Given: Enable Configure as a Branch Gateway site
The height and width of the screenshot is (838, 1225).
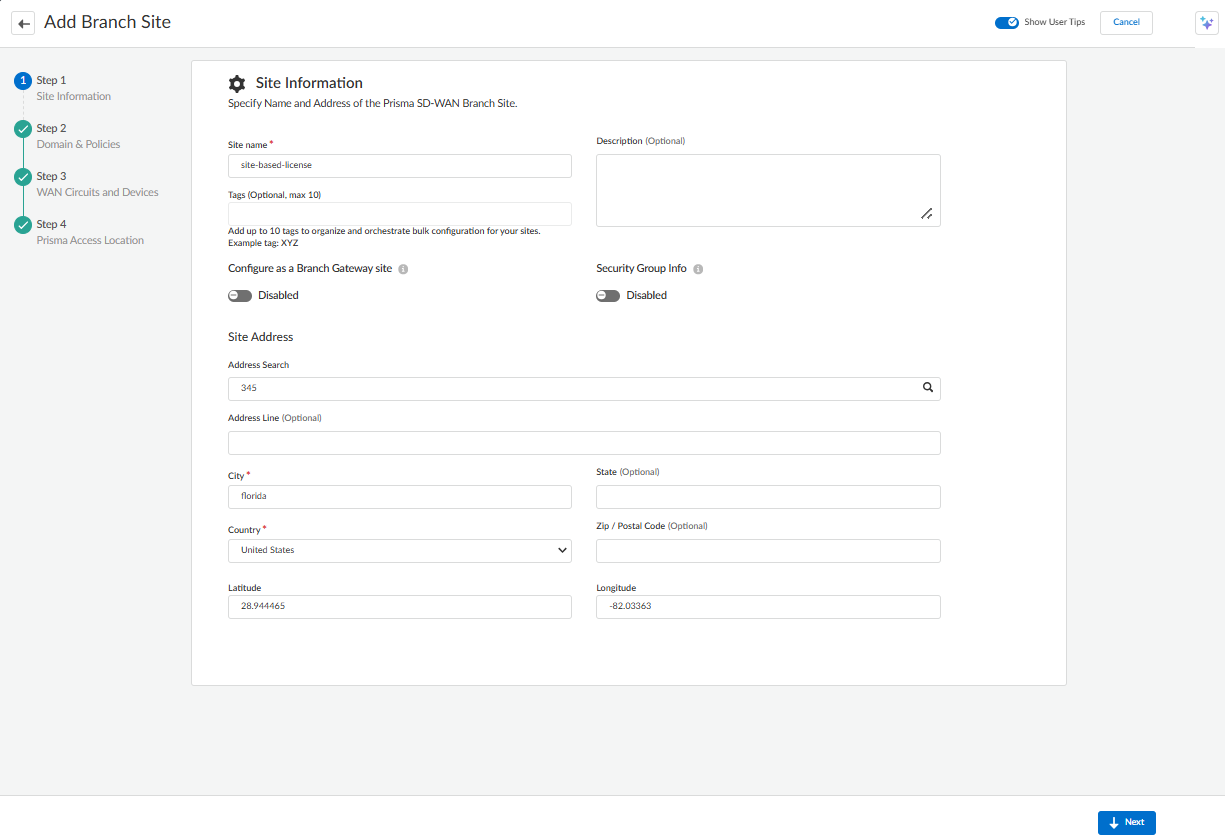Looking at the screenshot, I should [240, 296].
